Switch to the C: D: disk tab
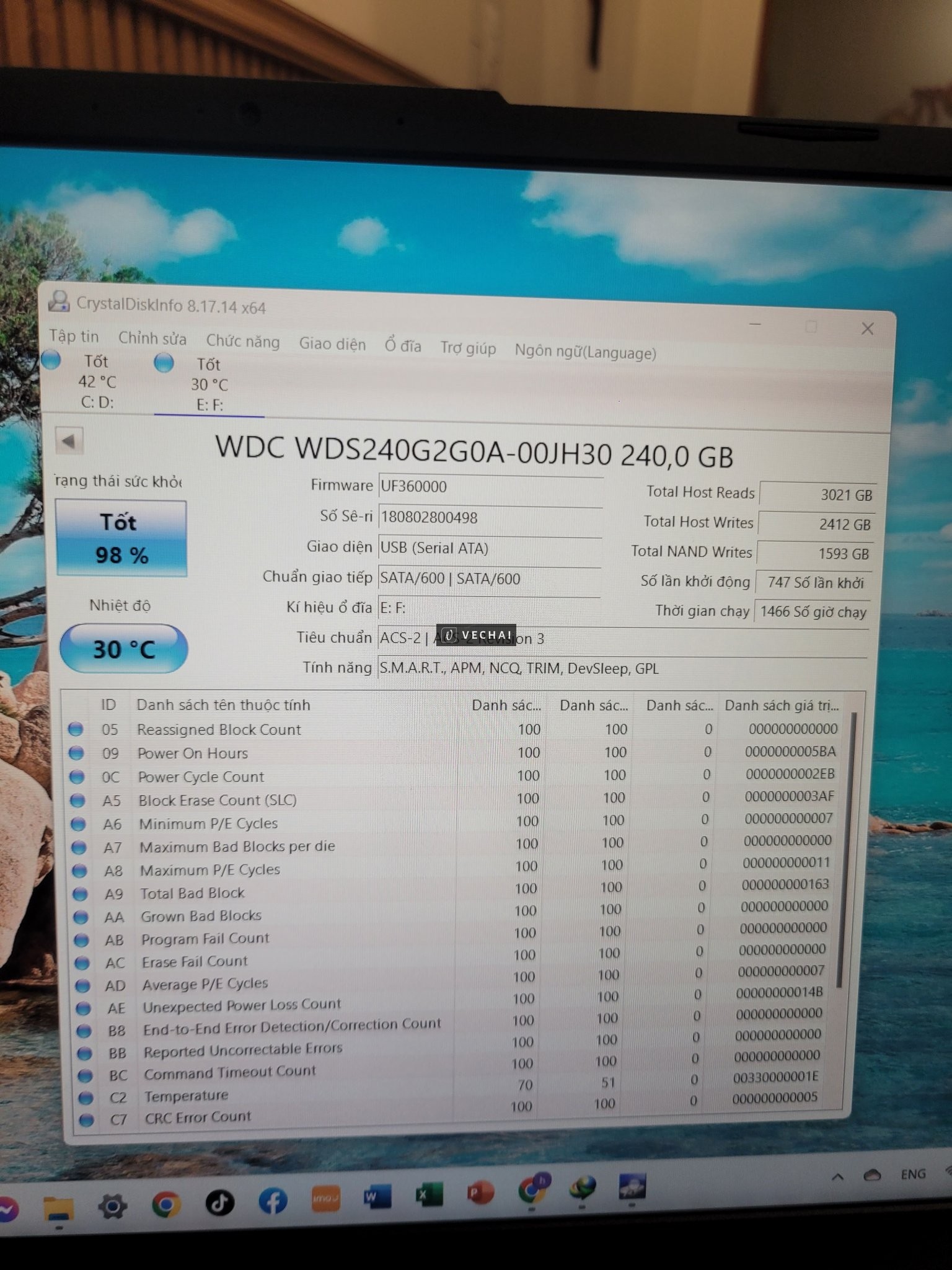 click(x=97, y=381)
